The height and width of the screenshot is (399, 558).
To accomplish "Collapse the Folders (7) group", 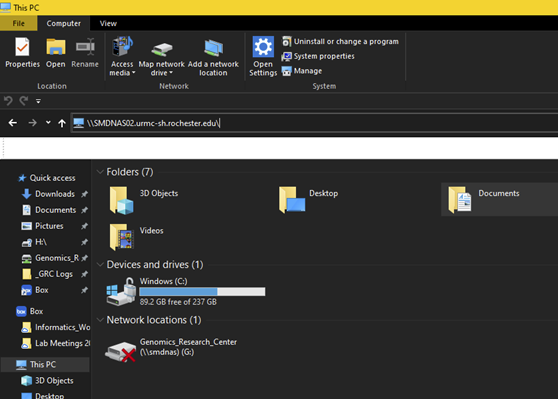I will (x=100, y=172).
